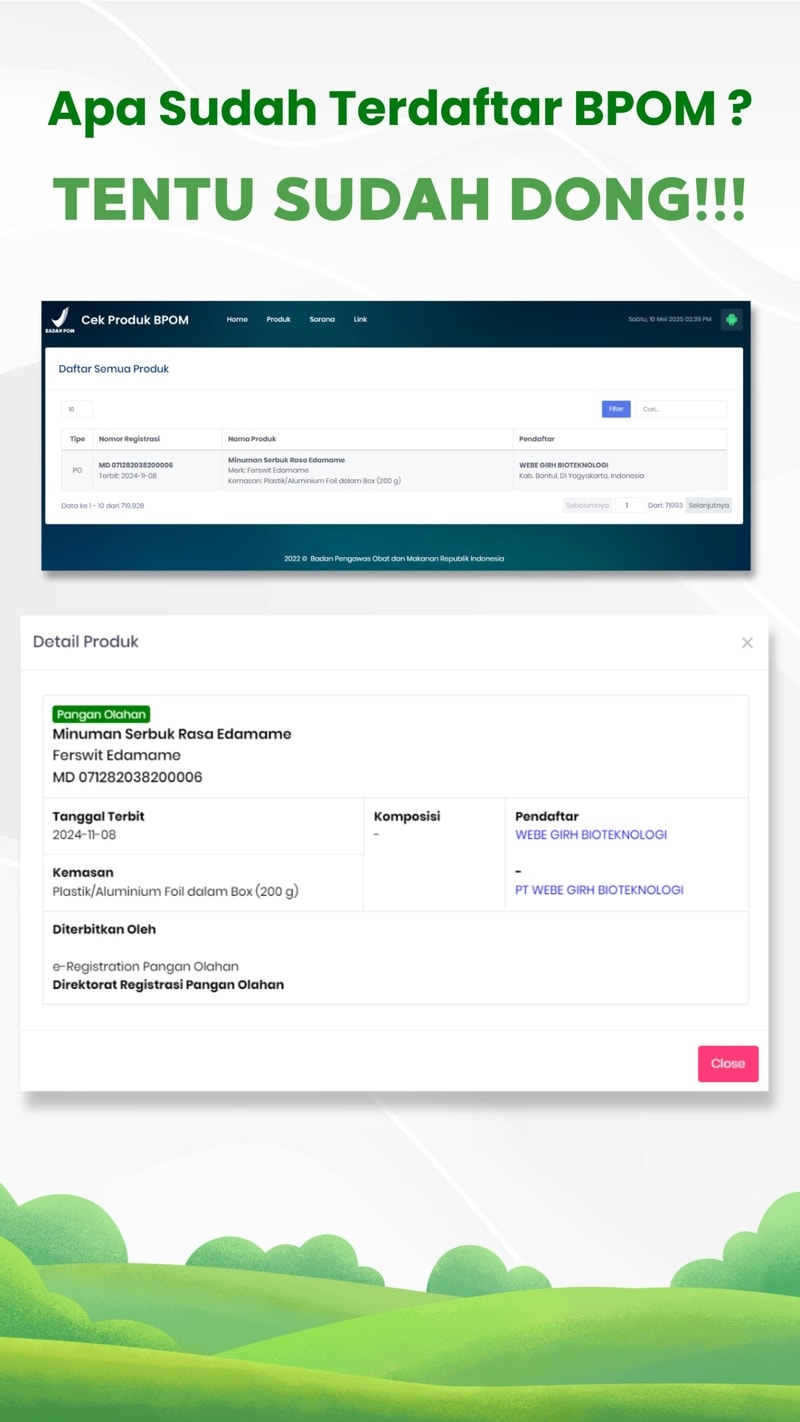This screenshot has width=800, height=1422.
Task: Focus the Cari search field
Action: tap(681, 409)
